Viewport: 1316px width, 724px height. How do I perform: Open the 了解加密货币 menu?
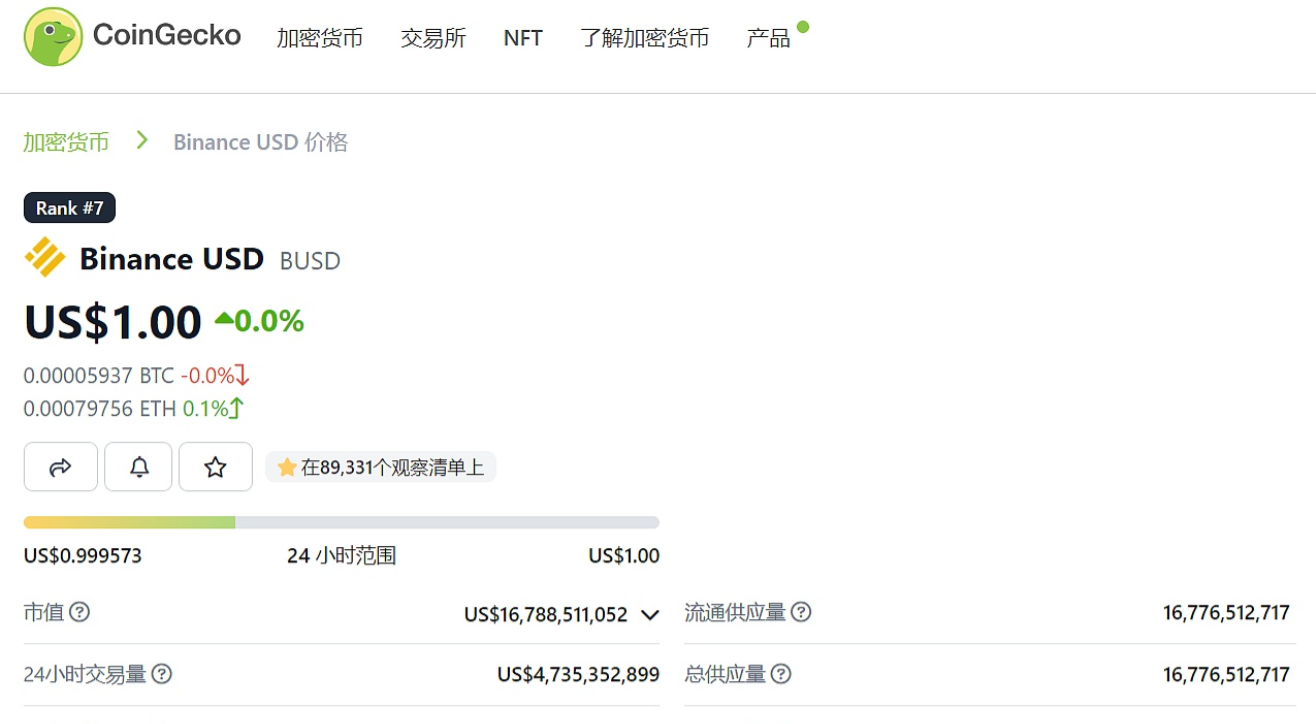(x=644, y=37)
